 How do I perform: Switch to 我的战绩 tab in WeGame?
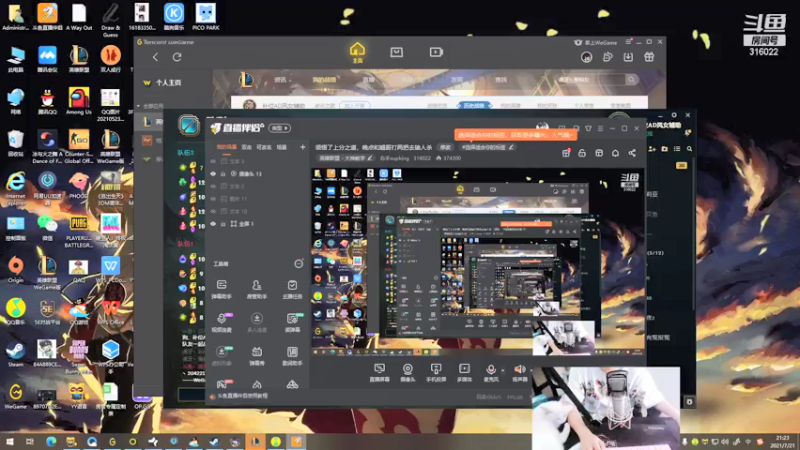pos(324,80)
